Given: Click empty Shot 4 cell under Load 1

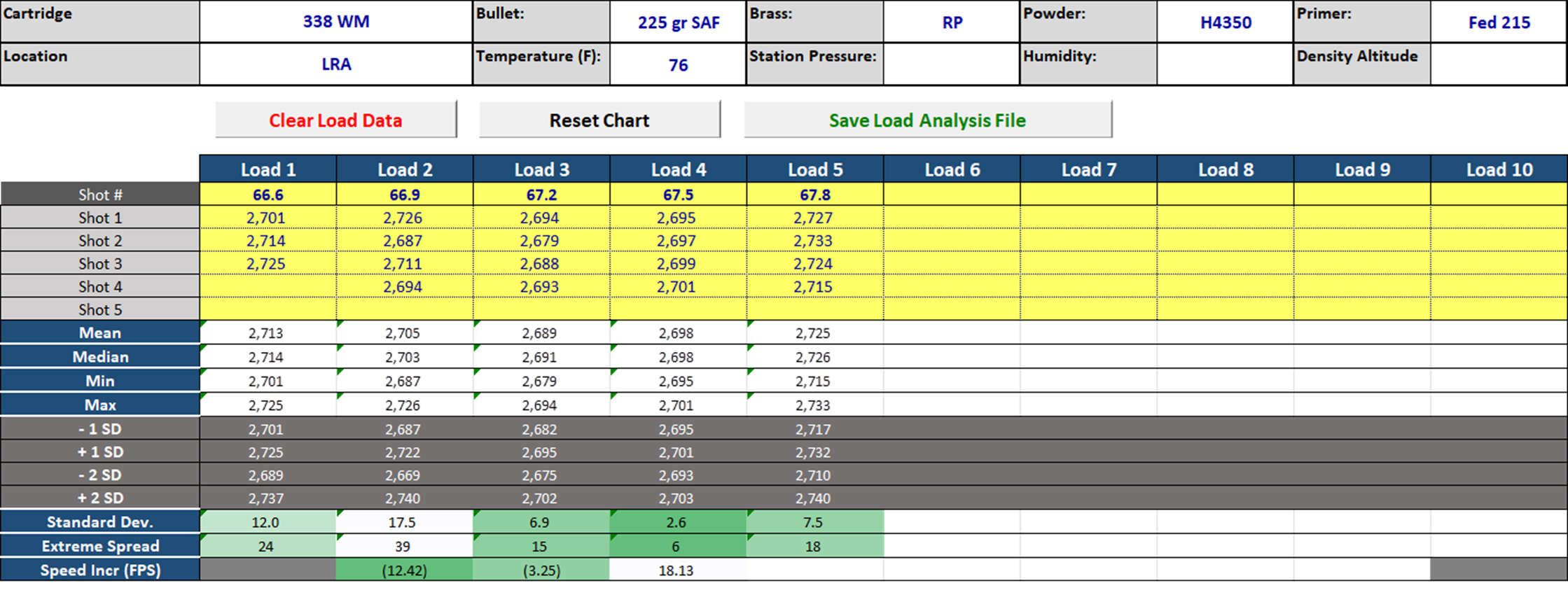Looking at the screenshot, I should 268,287.
